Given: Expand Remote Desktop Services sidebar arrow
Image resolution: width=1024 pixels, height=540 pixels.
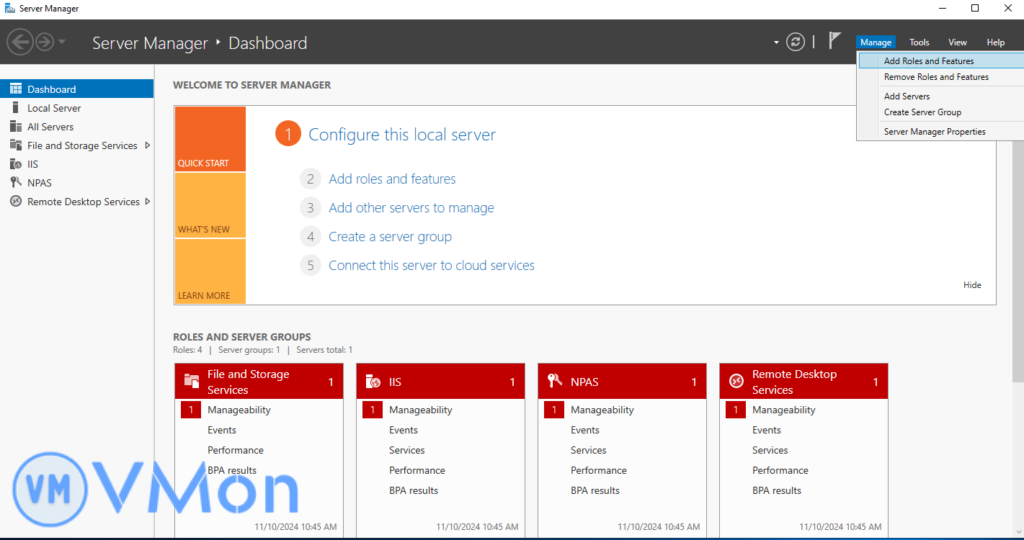Looking at the screenshot, I should pos(148,201).
